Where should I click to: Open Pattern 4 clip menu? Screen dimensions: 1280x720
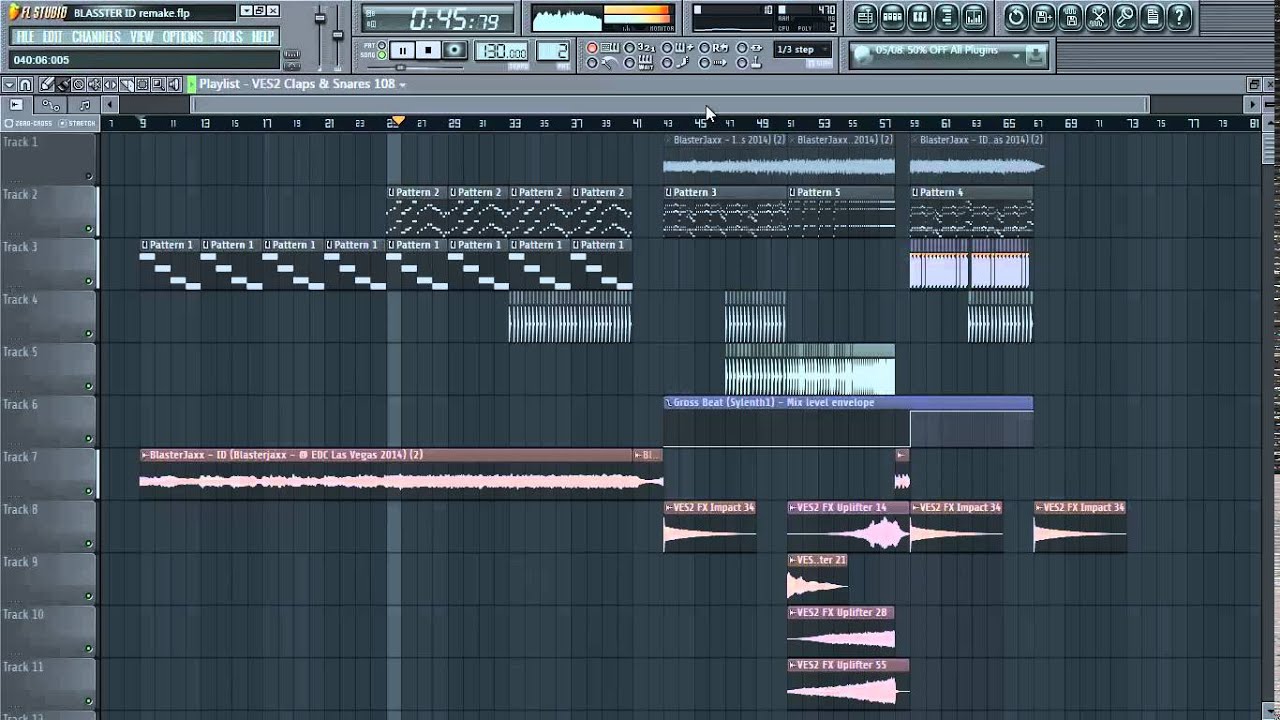(x=915, y=192)
